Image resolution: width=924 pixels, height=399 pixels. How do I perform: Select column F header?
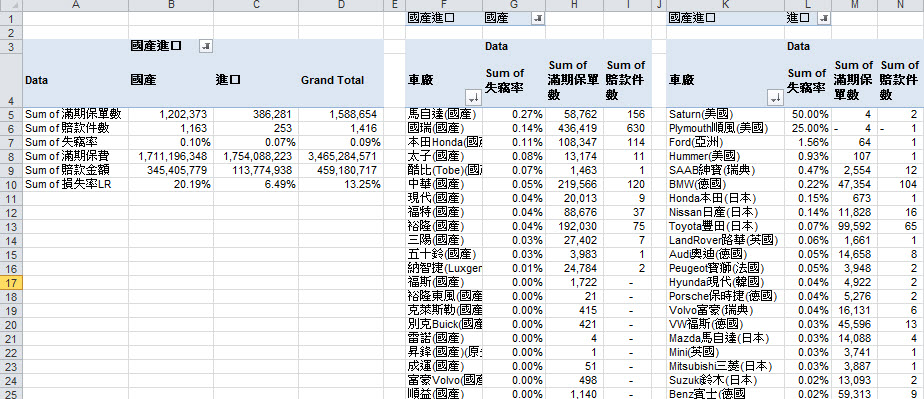pos(444,5)
